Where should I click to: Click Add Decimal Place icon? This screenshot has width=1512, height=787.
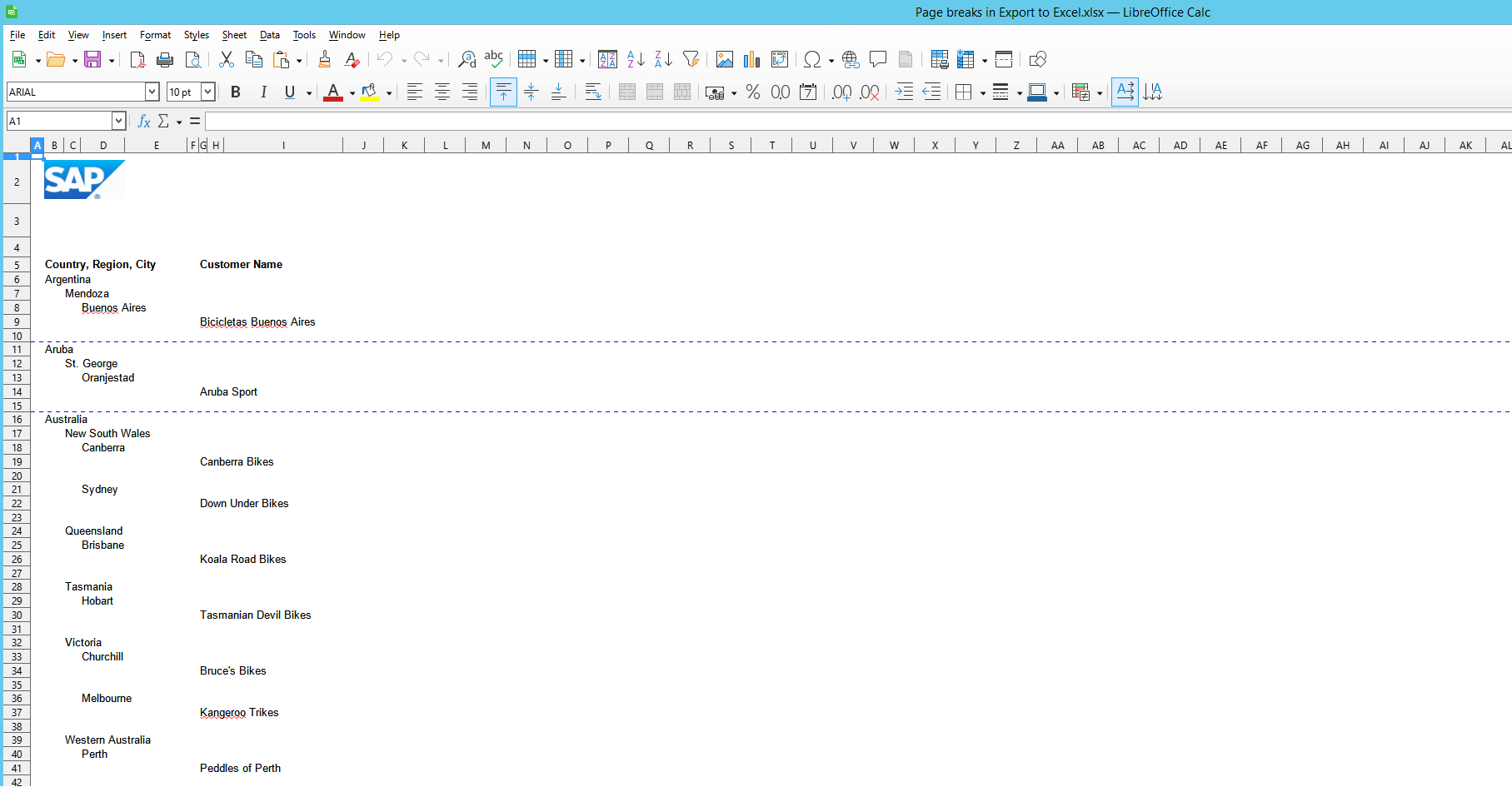[x=842, y=92]
